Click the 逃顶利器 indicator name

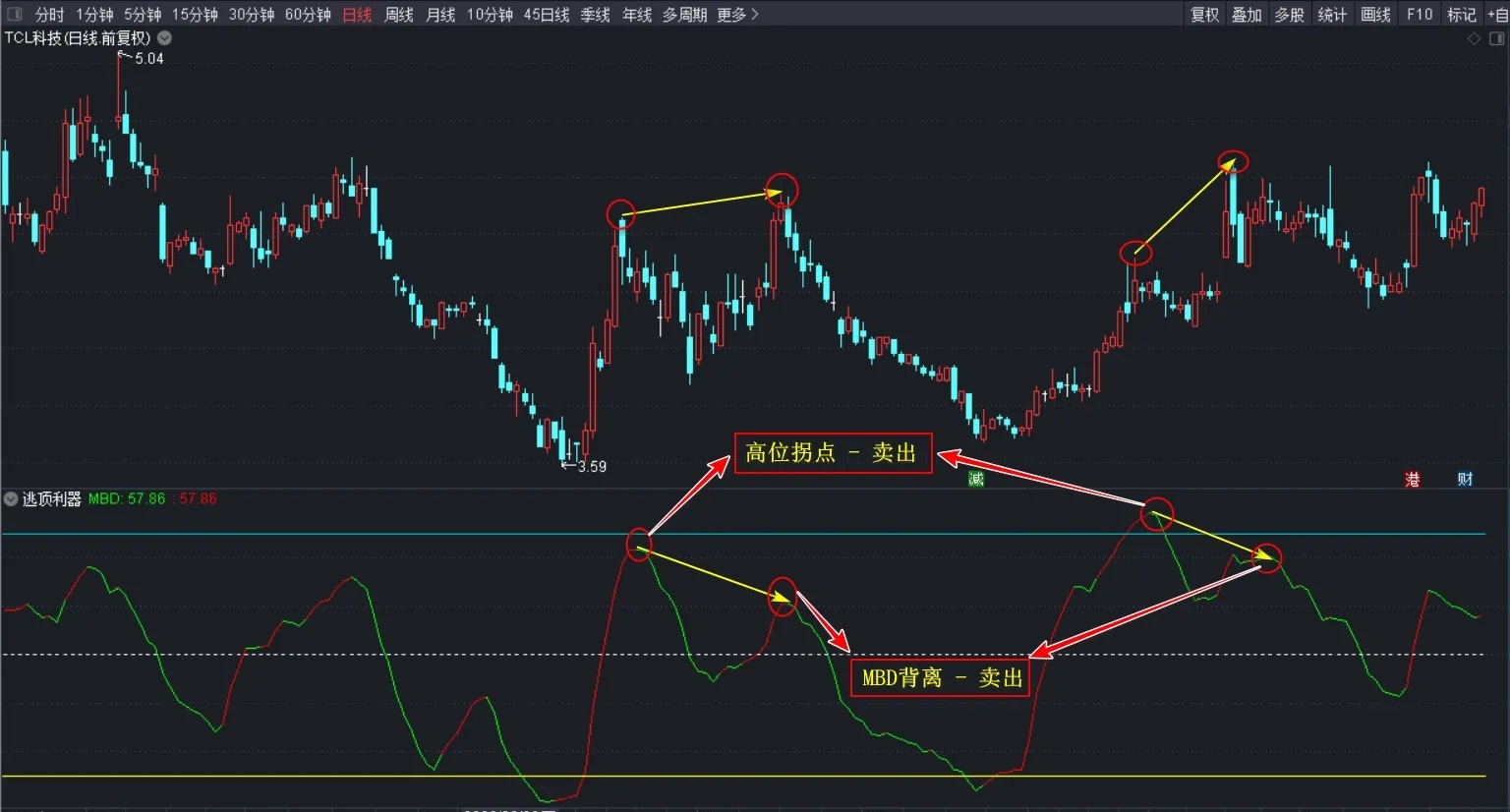pos(52,498)
